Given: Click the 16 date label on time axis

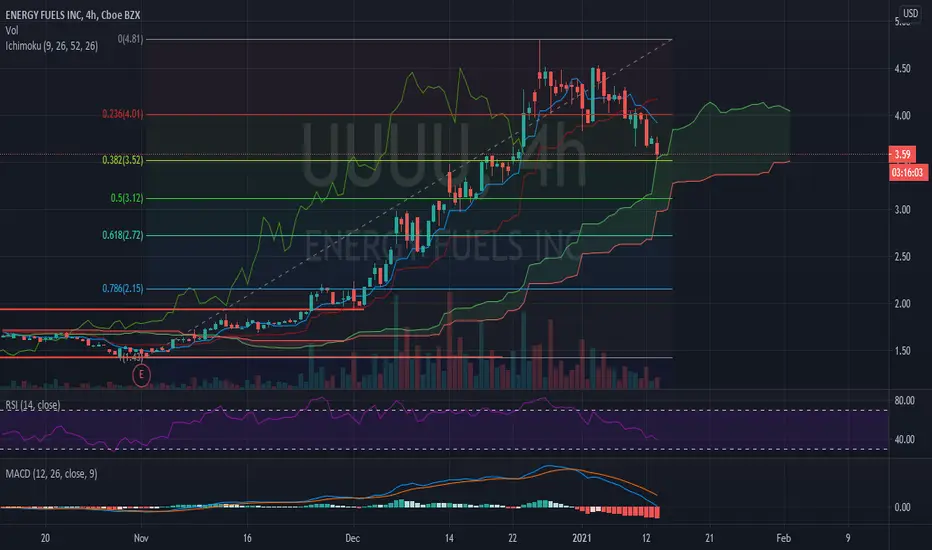Looking at the screenshot, I should tap(247, 538).
